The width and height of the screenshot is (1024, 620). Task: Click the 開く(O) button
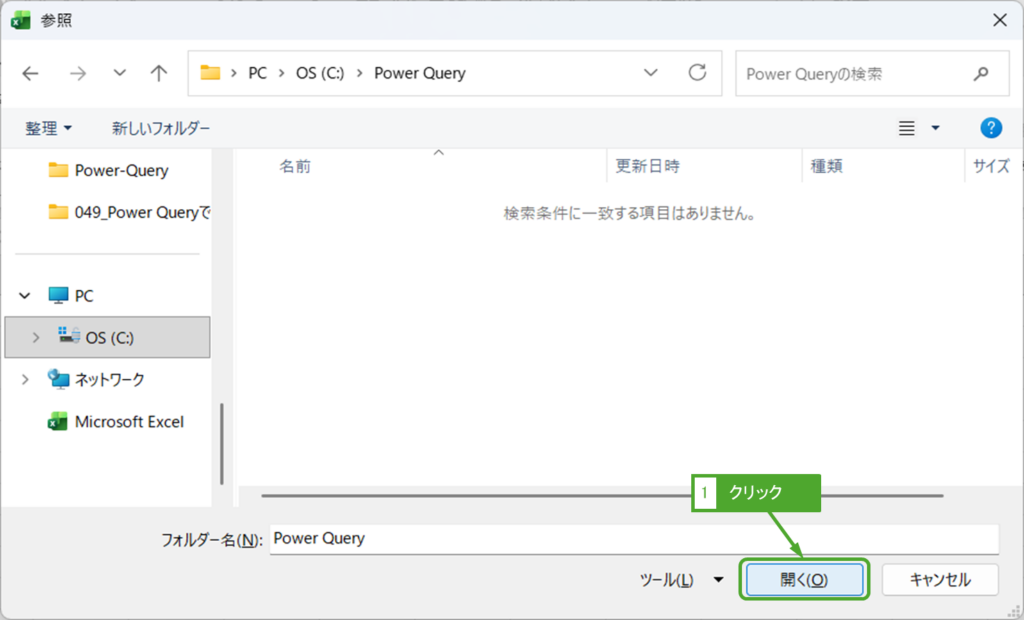[x=803, y=580]
